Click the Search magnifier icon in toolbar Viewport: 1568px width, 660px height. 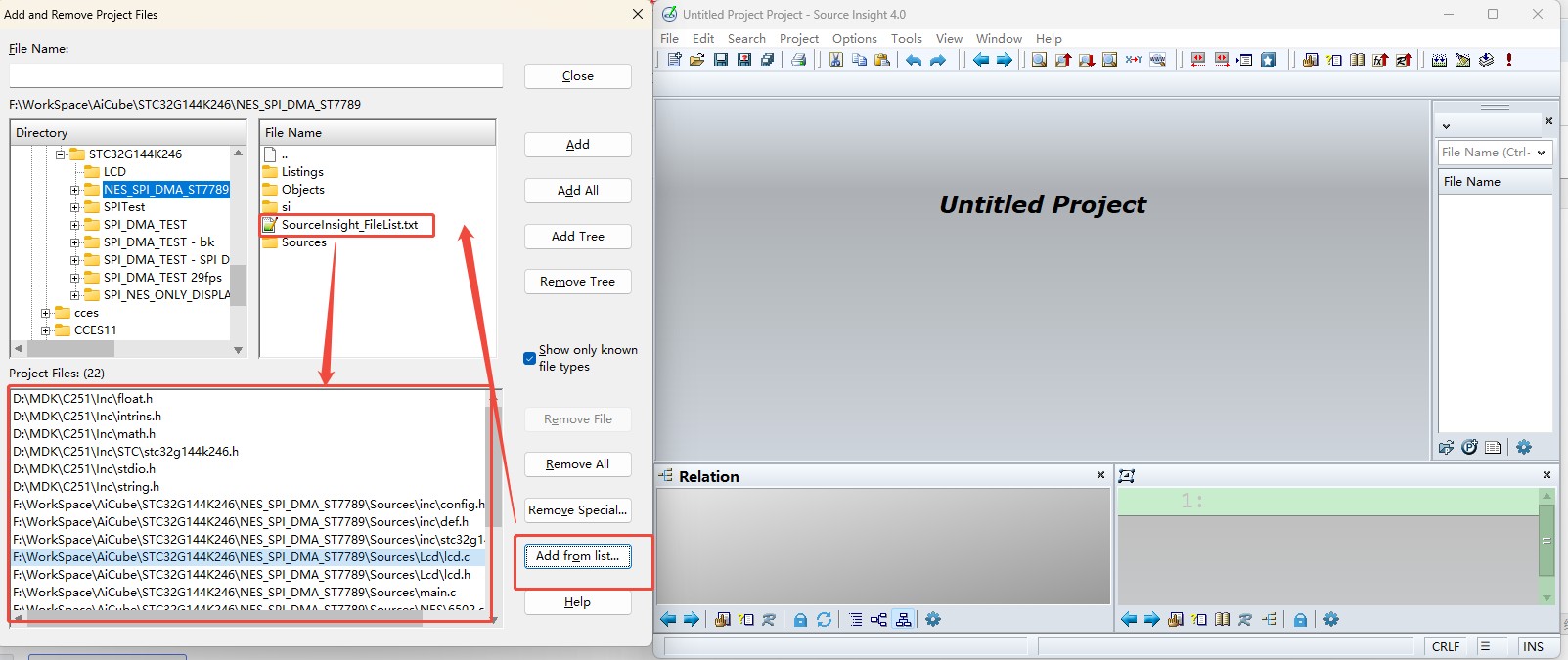[x=1039, y=60]
